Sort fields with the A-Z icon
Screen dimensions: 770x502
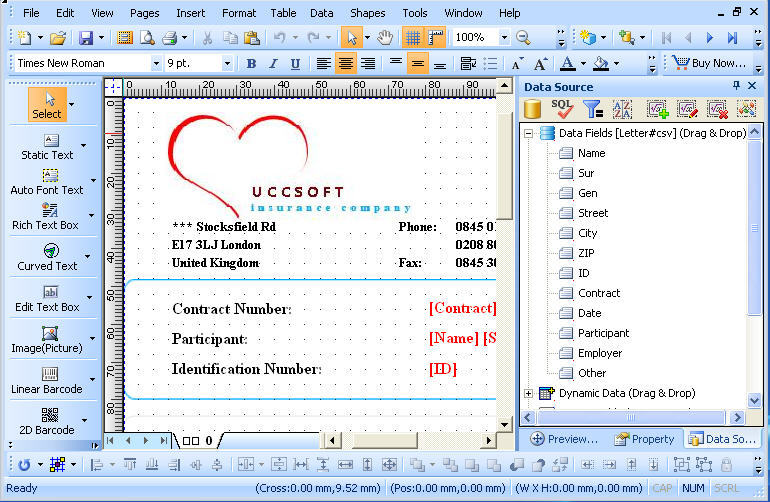coord(622,109)
